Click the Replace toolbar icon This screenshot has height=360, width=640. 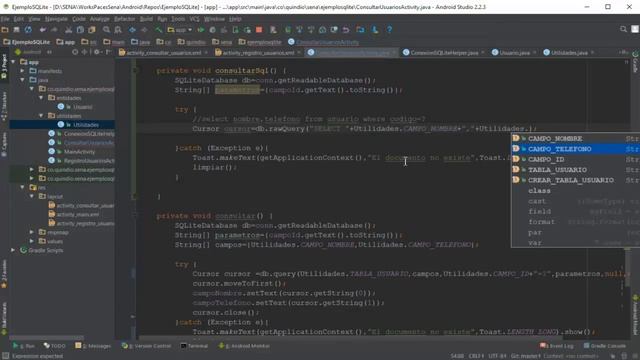pyautogui.click(x=118, y=30)
